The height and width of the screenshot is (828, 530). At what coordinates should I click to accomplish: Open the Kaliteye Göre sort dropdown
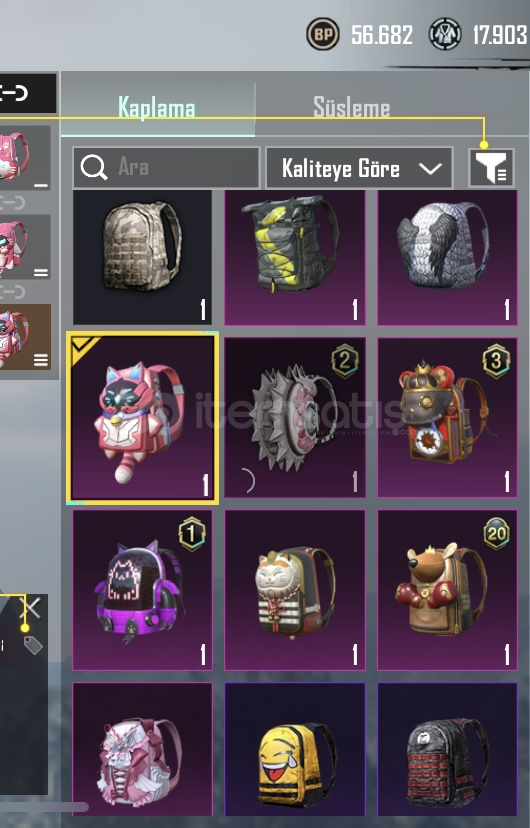pyautogui.click(x=359, y=168)
